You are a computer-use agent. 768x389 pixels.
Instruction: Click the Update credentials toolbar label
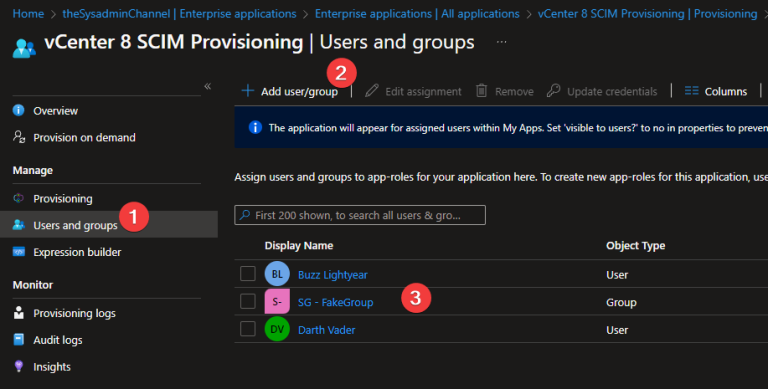(x=612, y=92)
